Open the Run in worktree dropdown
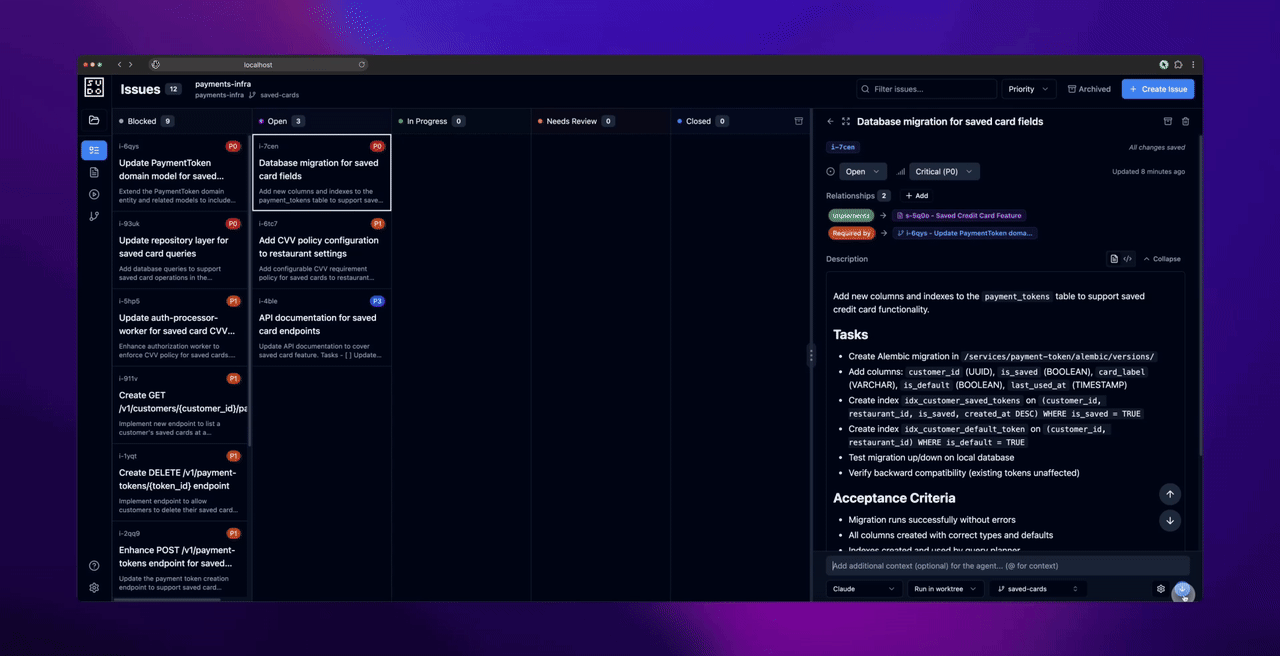 946,589
